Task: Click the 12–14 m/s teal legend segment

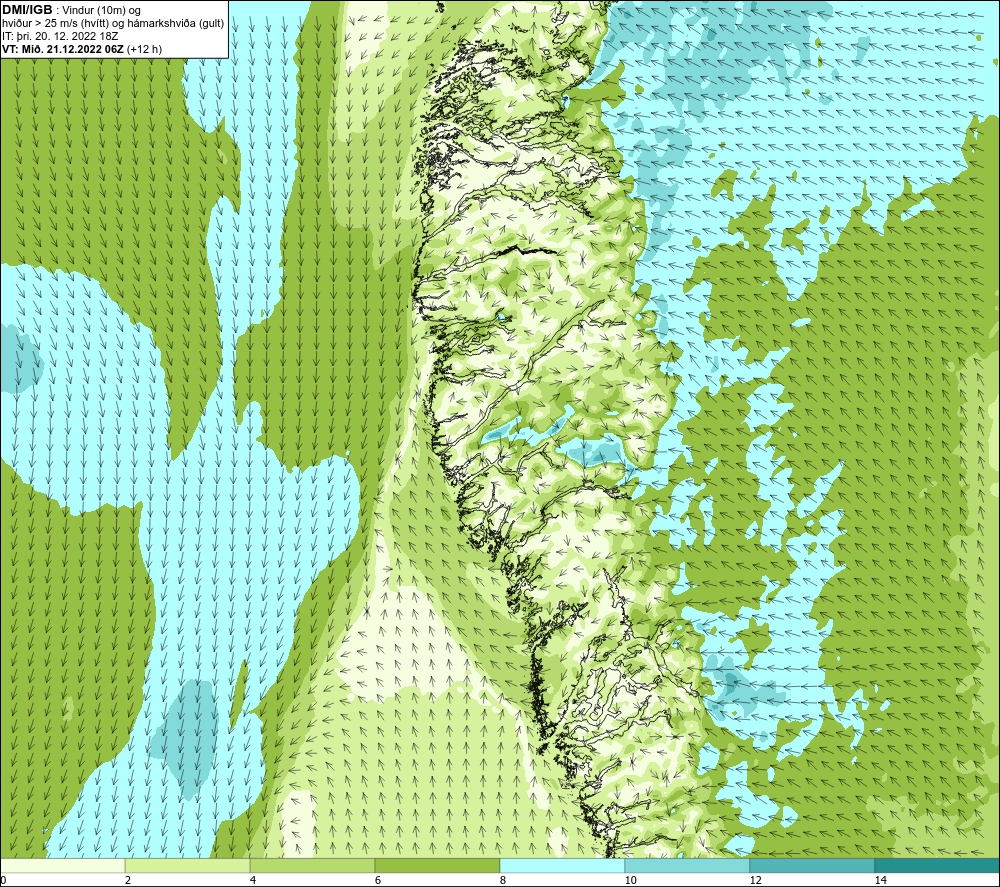Action: tap(812, 865)
